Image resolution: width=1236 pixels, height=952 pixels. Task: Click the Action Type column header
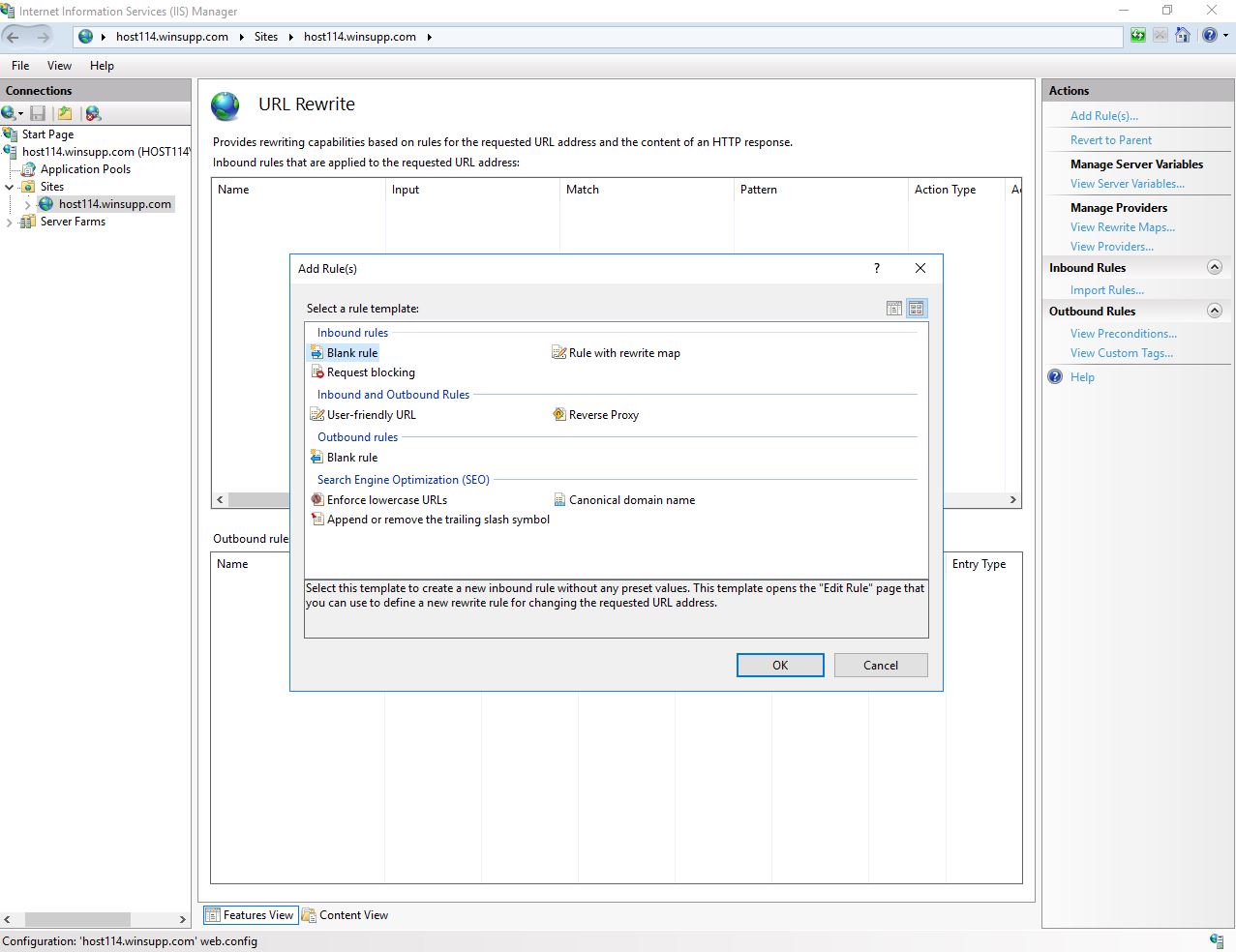956,190
